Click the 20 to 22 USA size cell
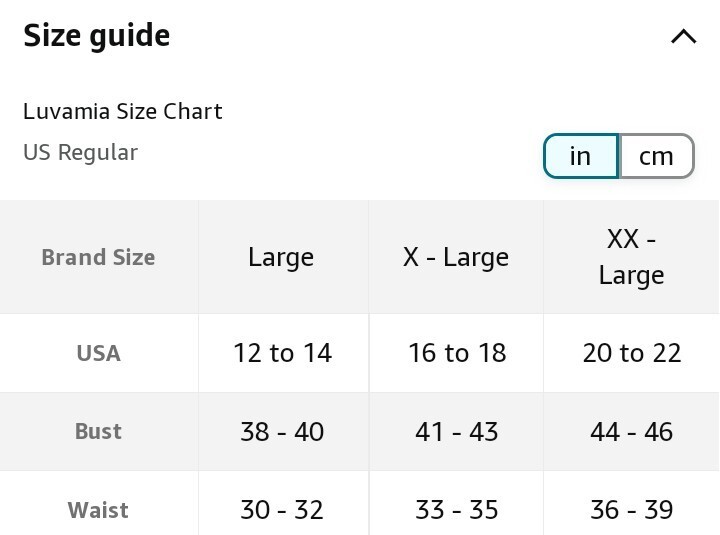This screenshot has height=535, width=720. [632, 353]
